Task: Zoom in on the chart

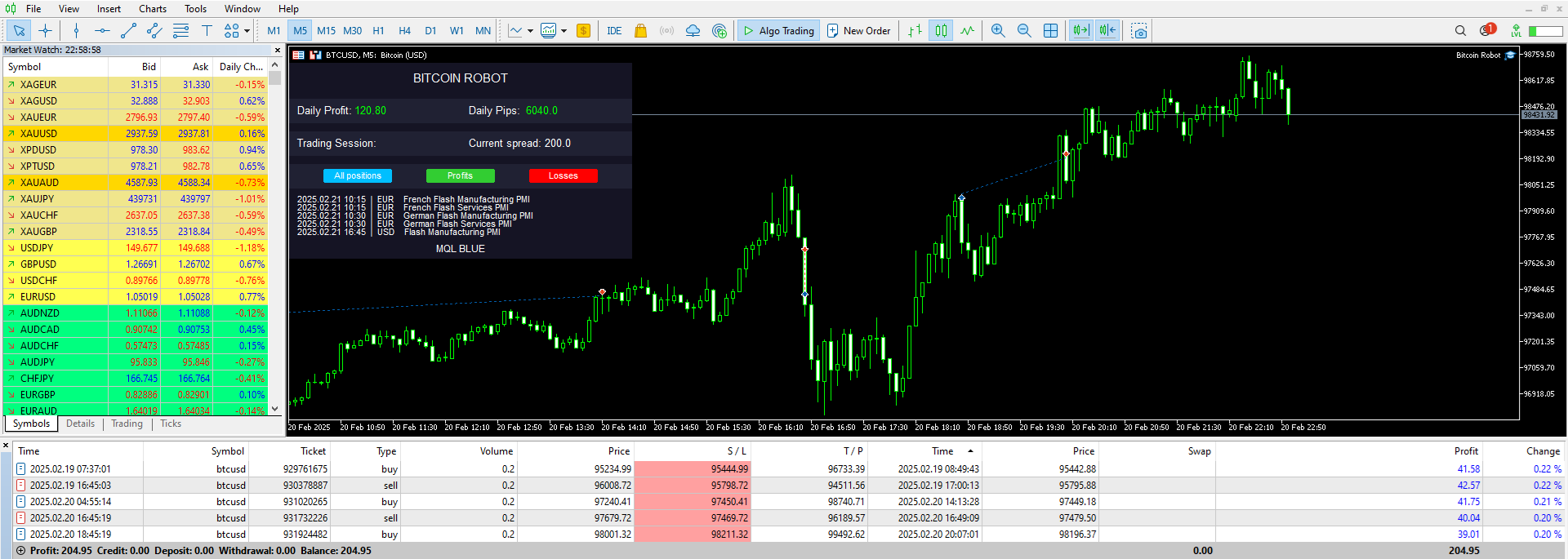Action: click(998, 31)
